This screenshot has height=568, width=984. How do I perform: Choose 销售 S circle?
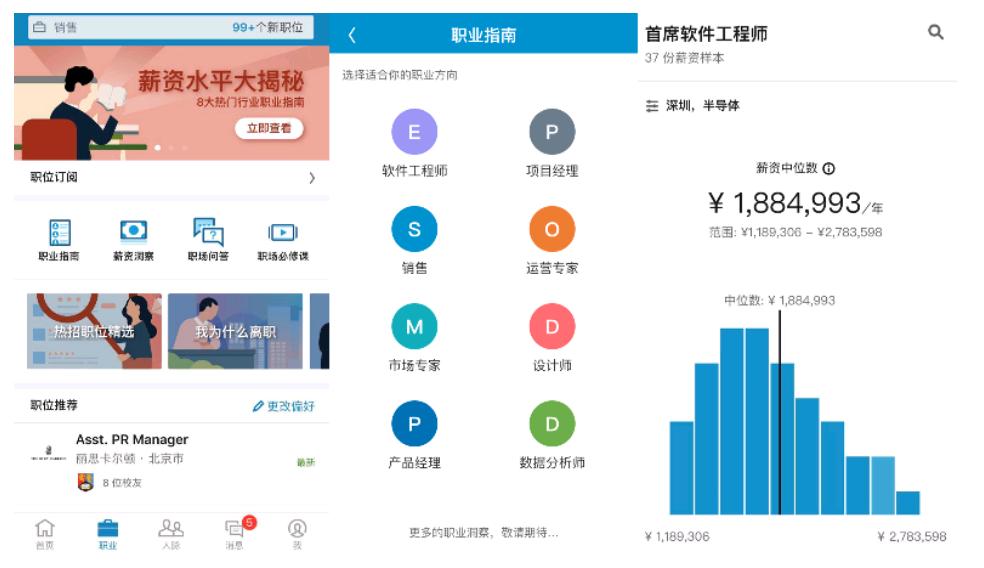pos(414,229)
